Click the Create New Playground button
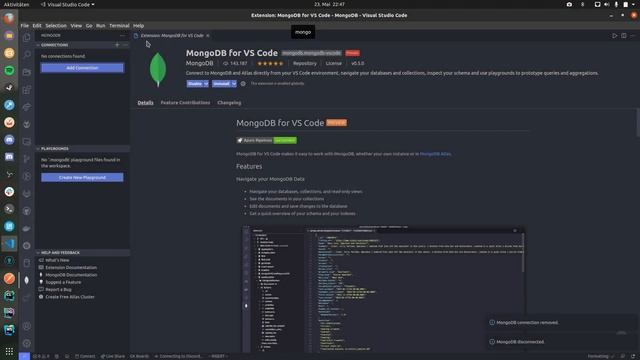The height and width of the screenshot is (360, 640). pos(82,178)
